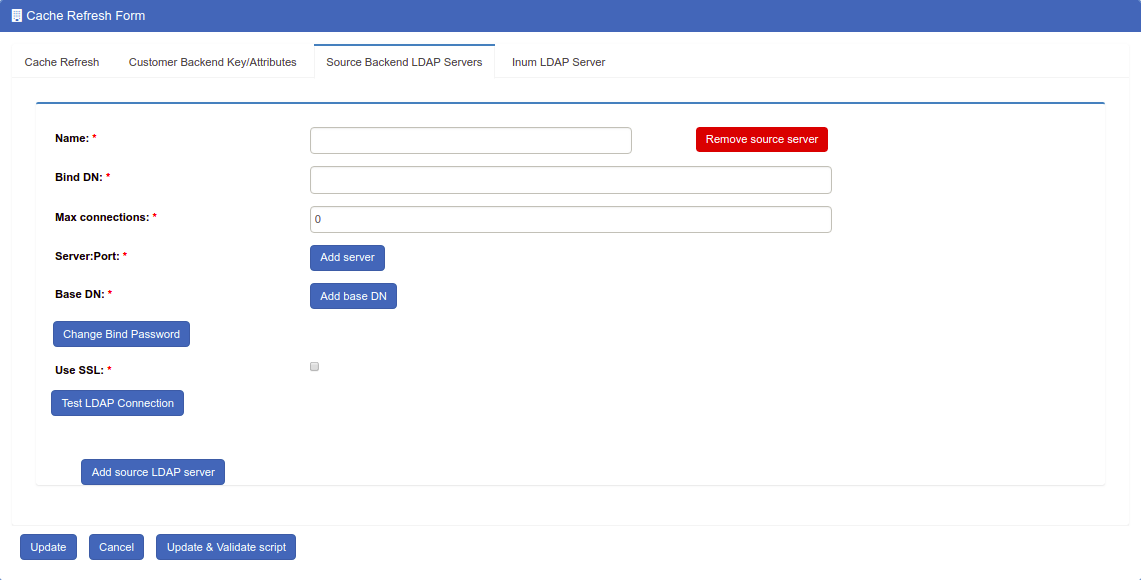Image resolution: width=1141 pixels, height=580 pixels.
Task: Click the Use SSL label
Action: pyautogui.click(x=80, y=369)
